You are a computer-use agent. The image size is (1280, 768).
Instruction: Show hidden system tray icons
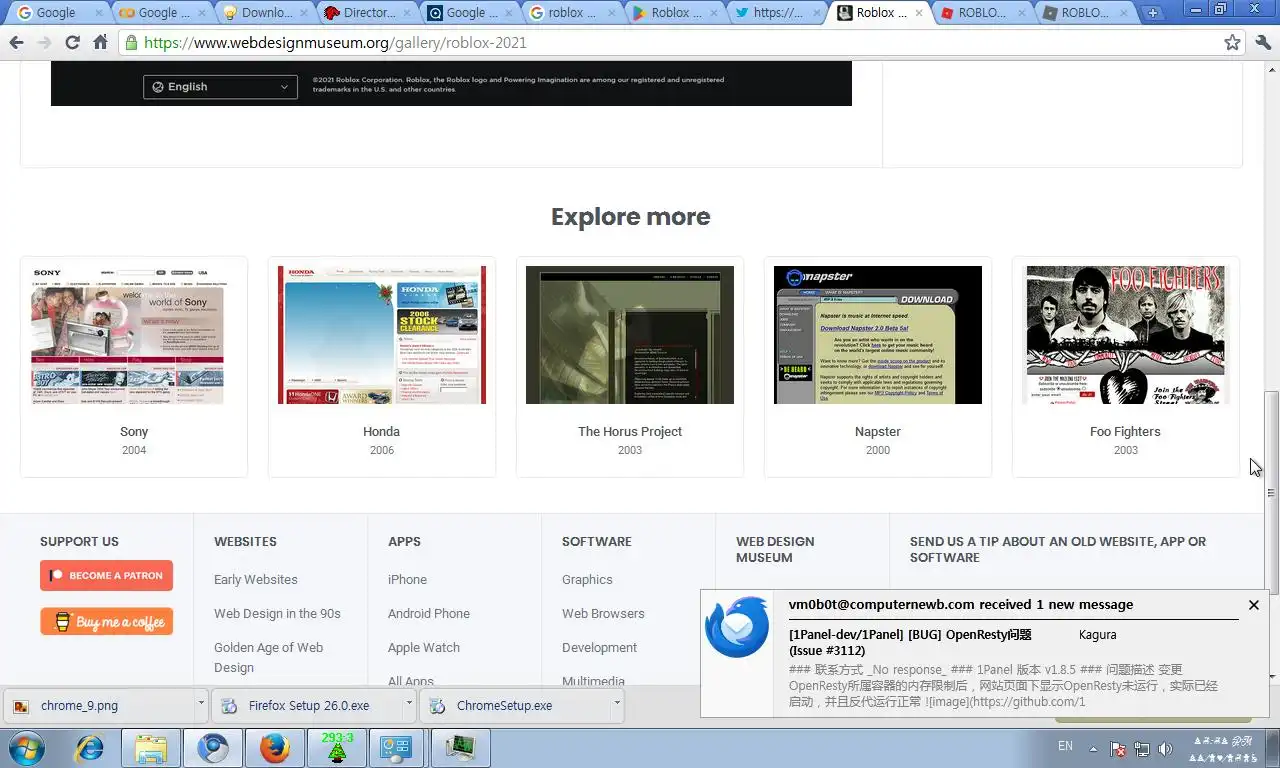(1093, 749)
